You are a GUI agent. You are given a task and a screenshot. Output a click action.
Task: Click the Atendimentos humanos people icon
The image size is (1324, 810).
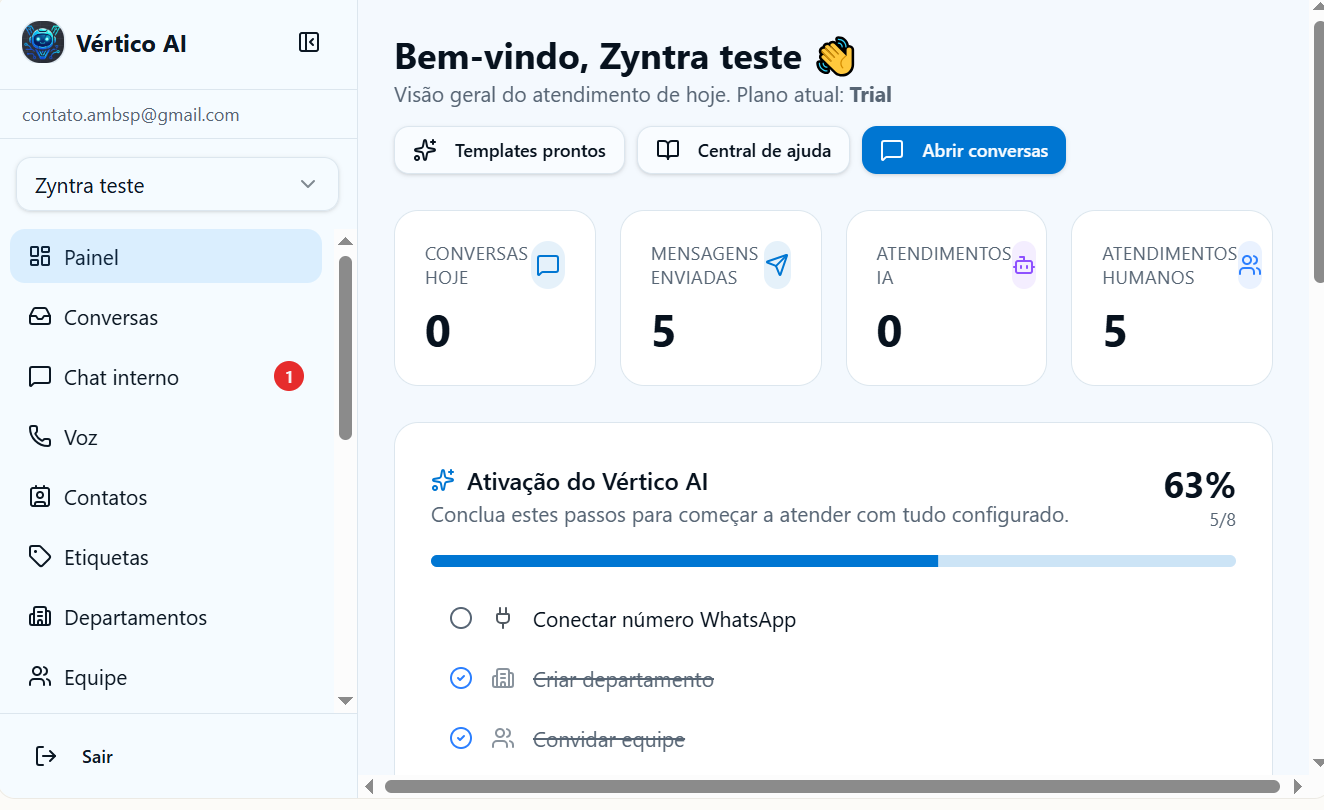[1250, 265]
